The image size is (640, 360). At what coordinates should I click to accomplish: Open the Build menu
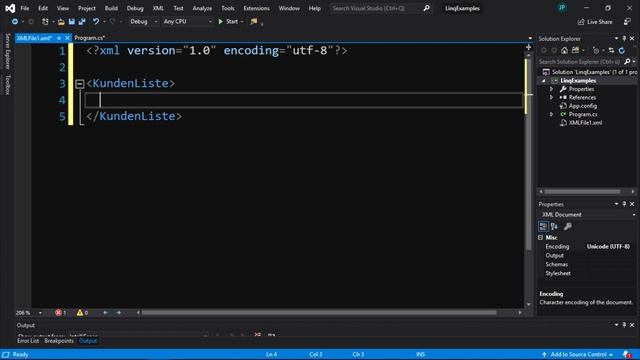[111, 8]
